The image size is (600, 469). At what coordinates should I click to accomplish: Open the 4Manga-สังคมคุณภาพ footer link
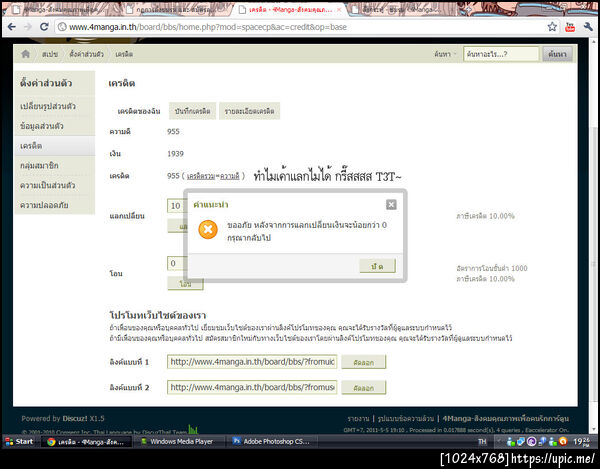click(x=506, y=419)
